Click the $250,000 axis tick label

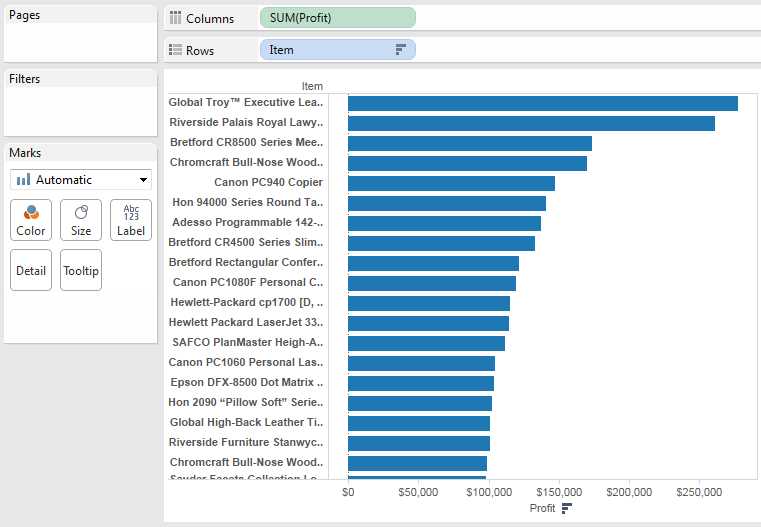(x=699, y=492)
